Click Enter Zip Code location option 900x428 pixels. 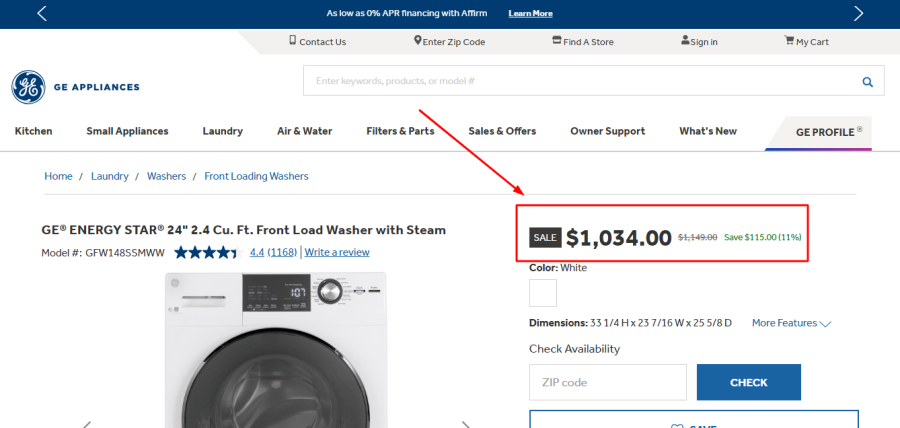pos(449,42)
